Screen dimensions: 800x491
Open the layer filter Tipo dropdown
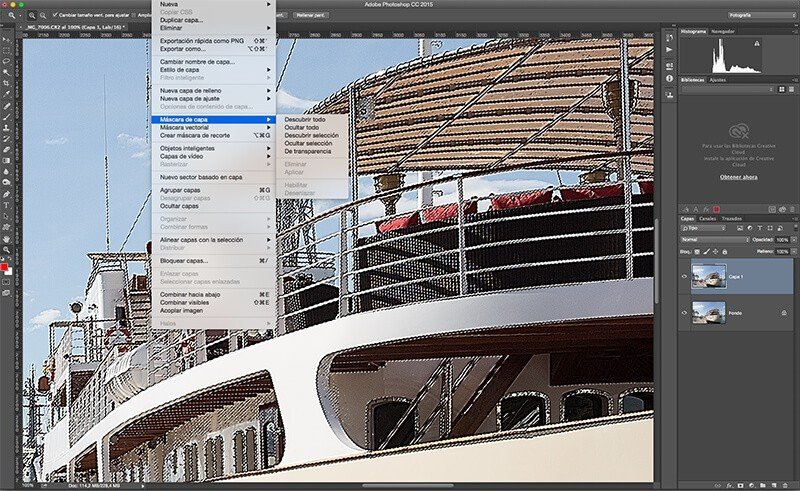[704, 228]
